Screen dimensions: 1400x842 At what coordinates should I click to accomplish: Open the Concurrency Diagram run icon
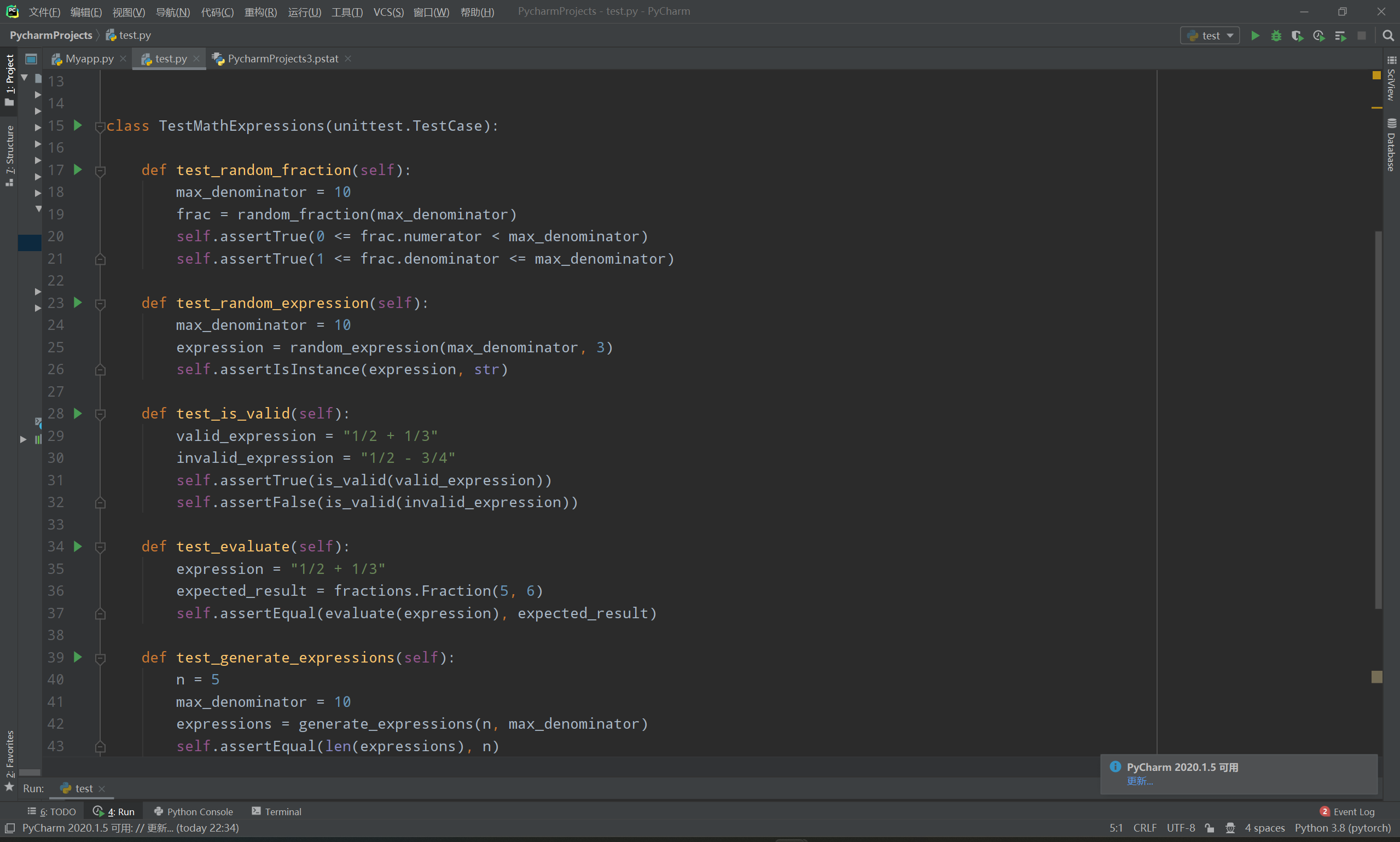1340,36
